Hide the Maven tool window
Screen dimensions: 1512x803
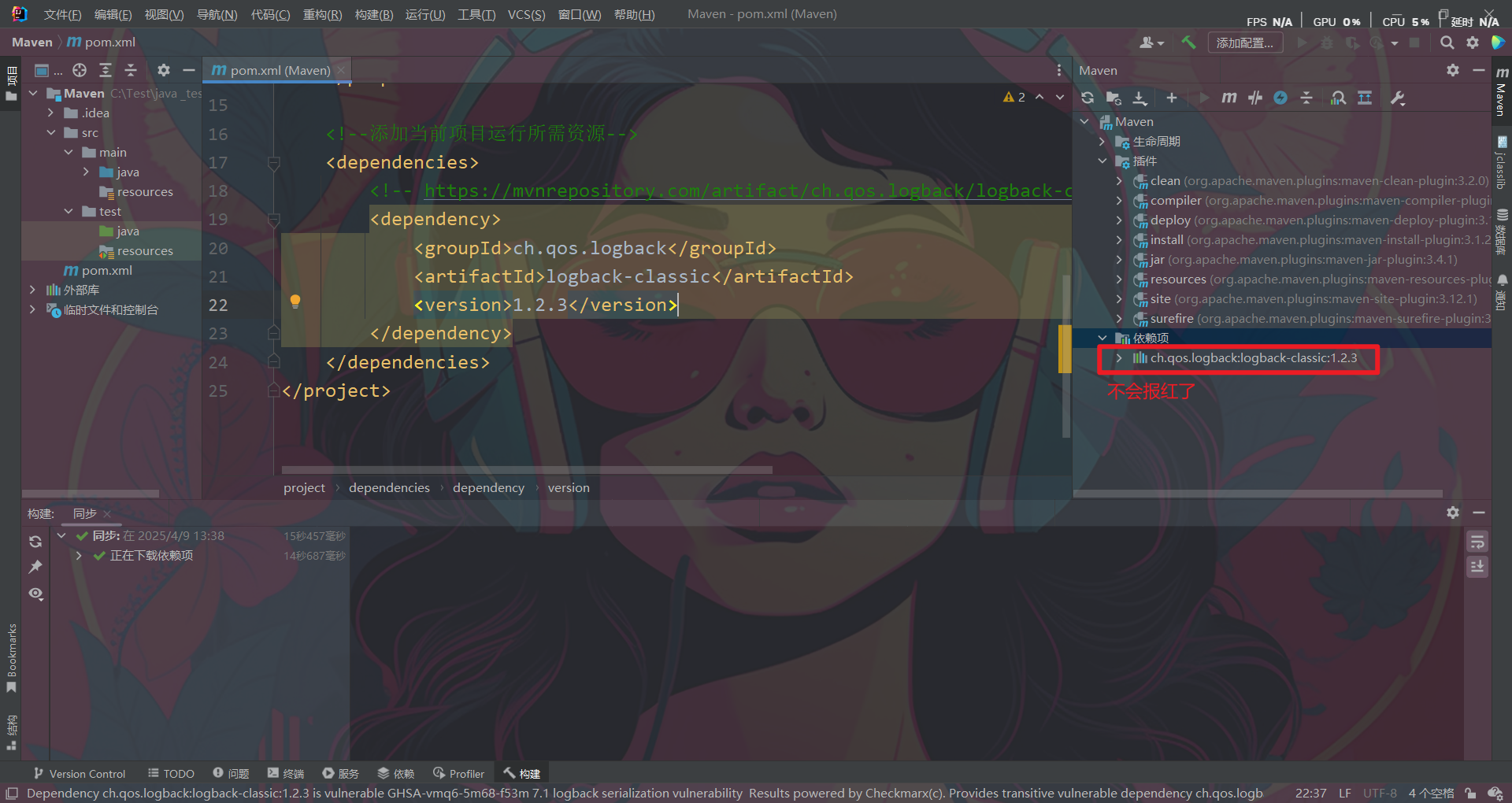coord(1479,70)
